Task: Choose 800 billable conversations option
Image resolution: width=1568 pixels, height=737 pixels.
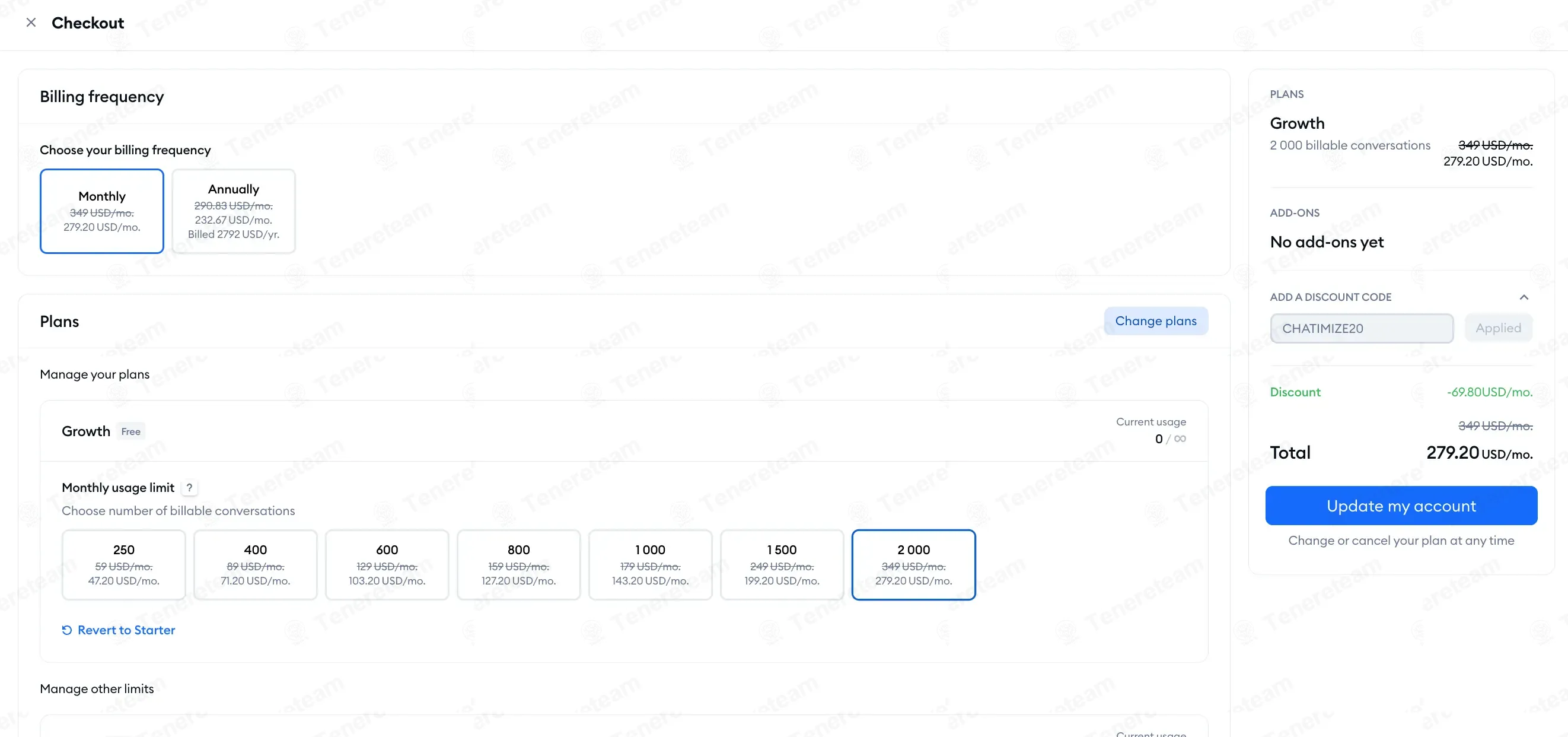Action: coord(518,565)
